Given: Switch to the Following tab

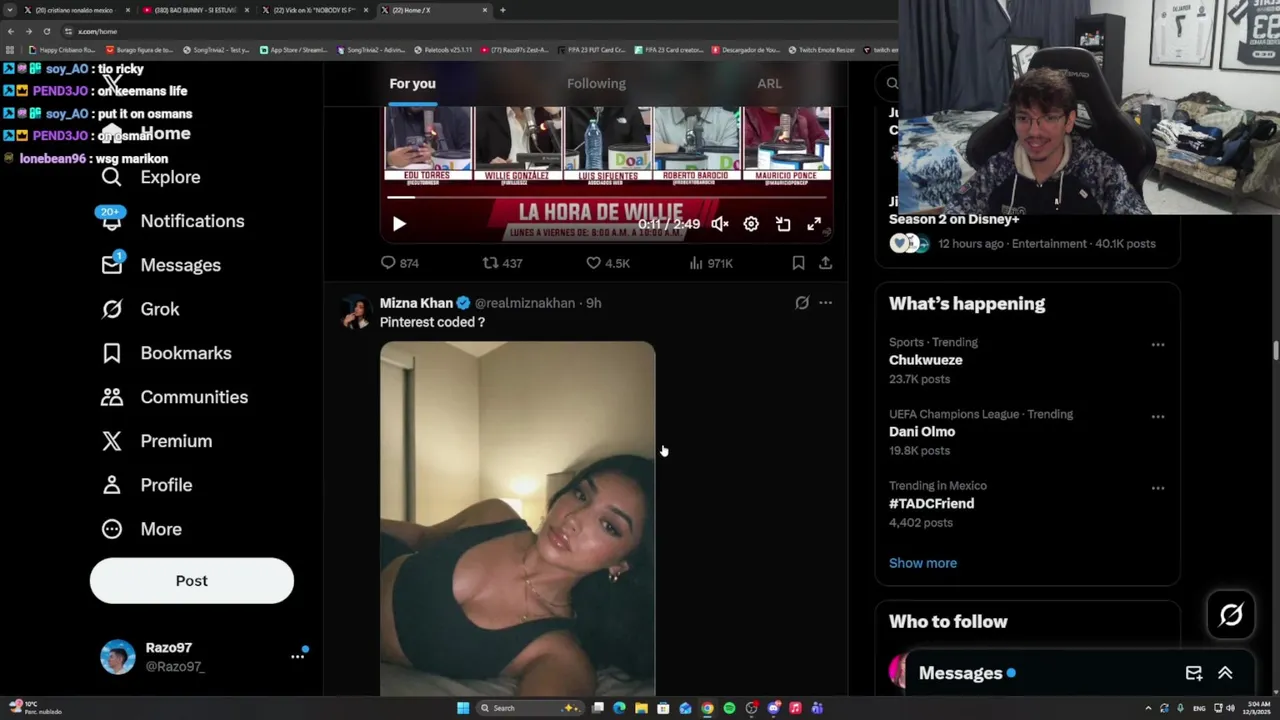Looking at the screenshot, I should (596, 84).
